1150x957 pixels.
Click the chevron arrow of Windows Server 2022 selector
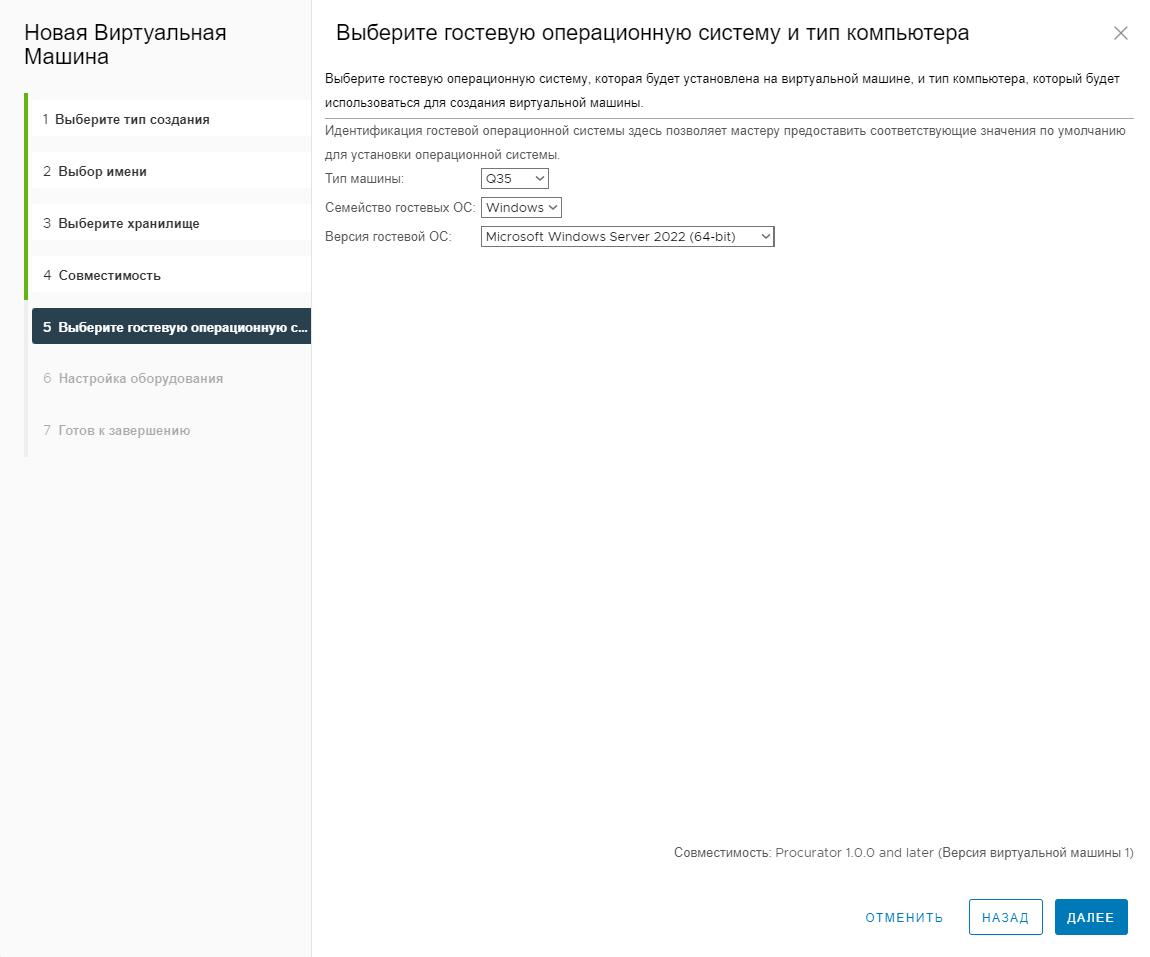765,236
